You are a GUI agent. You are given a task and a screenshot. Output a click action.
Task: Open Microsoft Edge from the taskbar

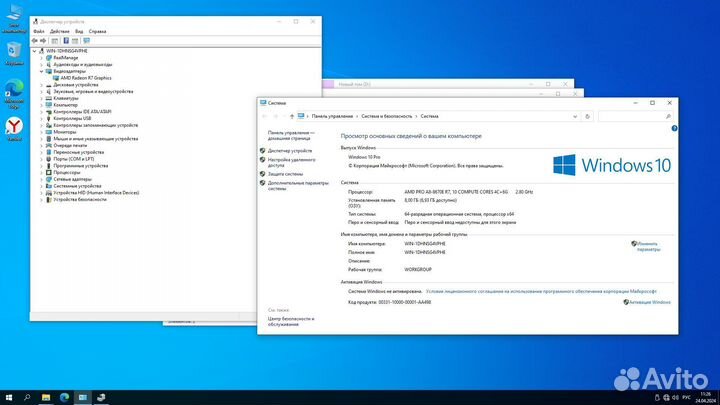[x=64, y=398]
